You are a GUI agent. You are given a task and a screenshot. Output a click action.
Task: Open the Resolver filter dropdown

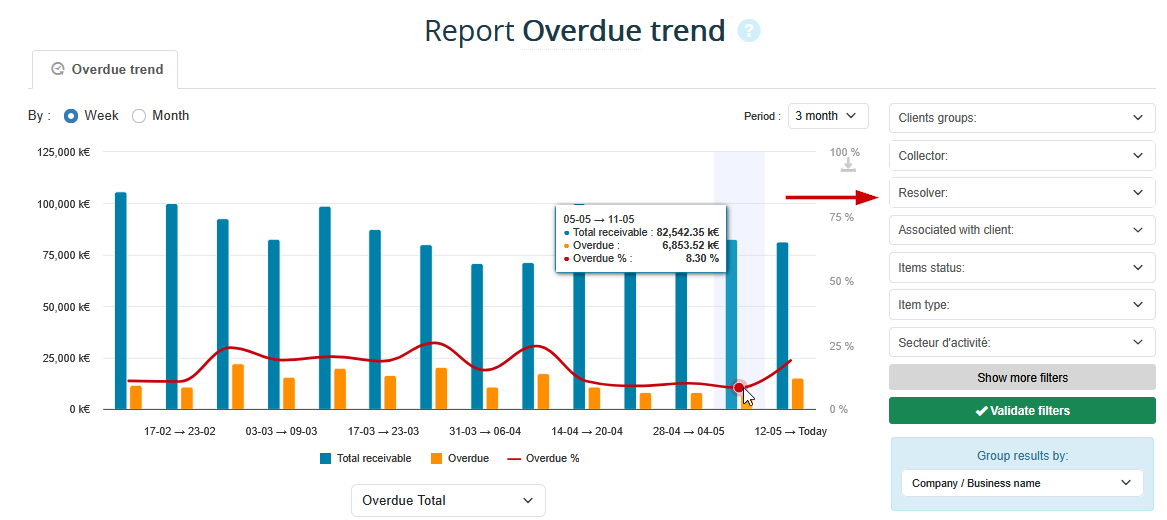pyautogui.click(x=1021, y=193)
